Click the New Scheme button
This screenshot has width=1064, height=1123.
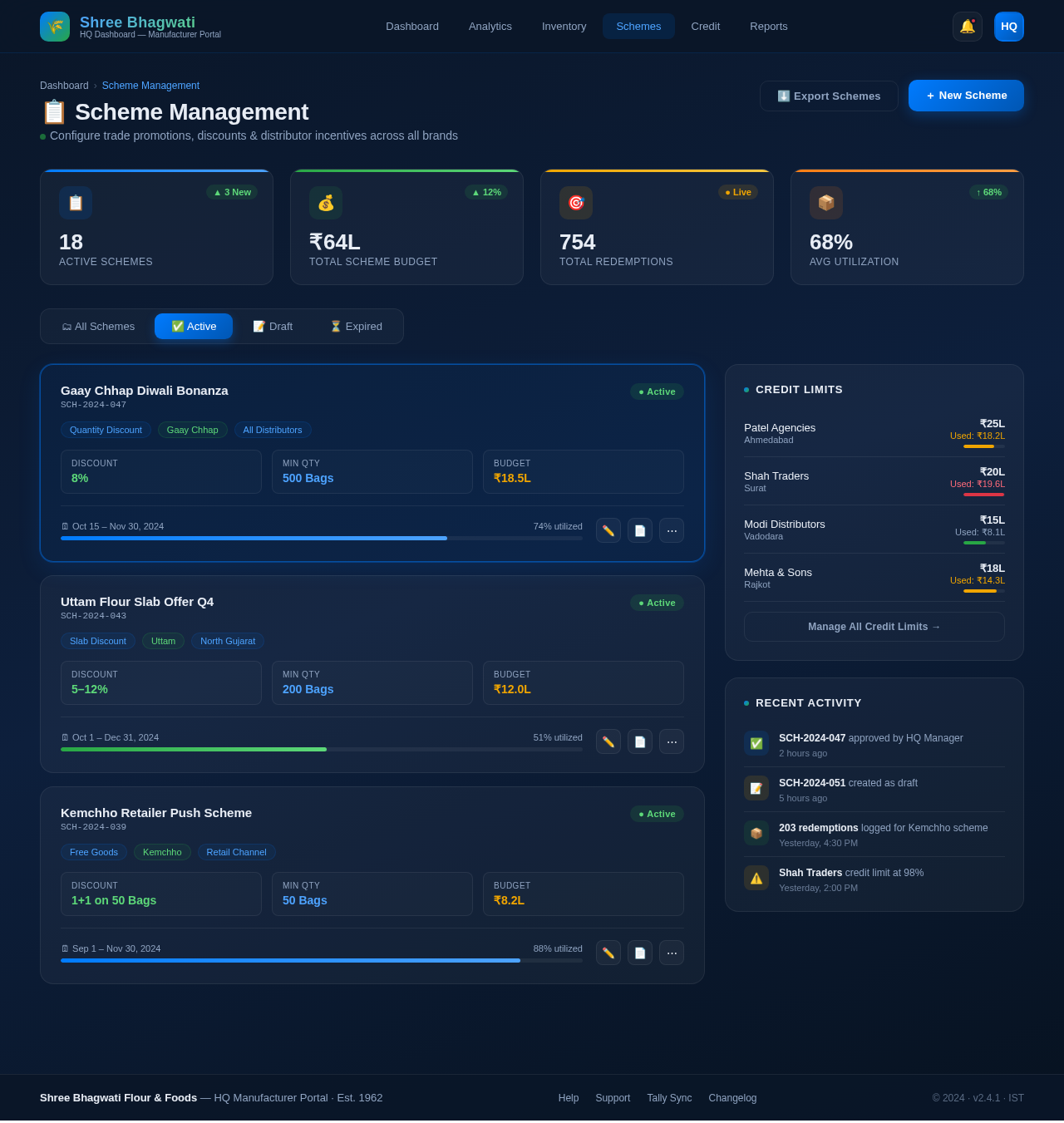pyautogui.click(x=965, y=96)
